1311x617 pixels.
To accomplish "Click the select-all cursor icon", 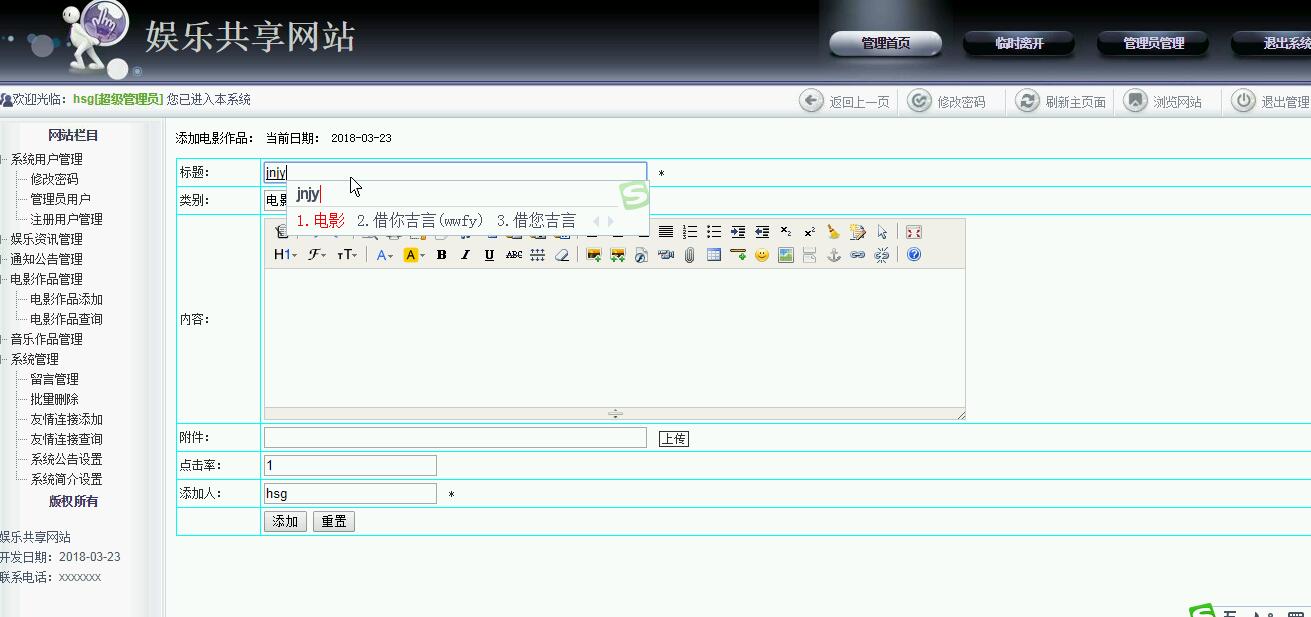I will [882, 232].
